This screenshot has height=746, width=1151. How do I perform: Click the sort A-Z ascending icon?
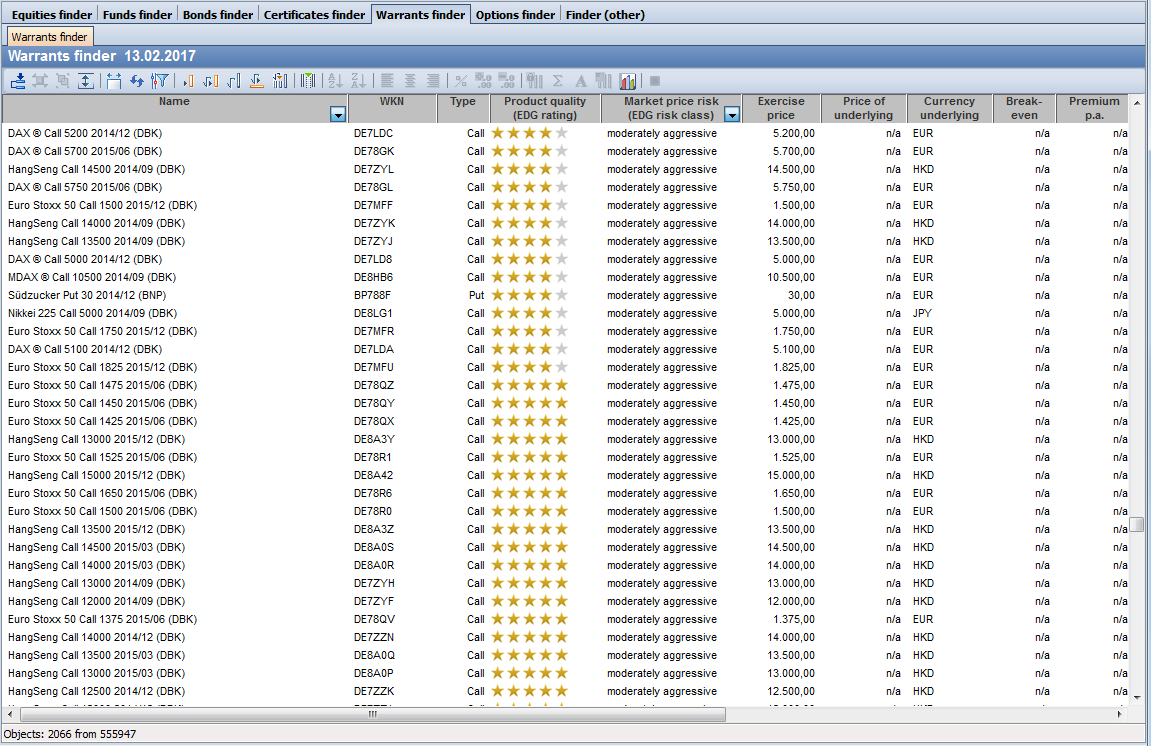pyautogui.click(x=335, y=81)
